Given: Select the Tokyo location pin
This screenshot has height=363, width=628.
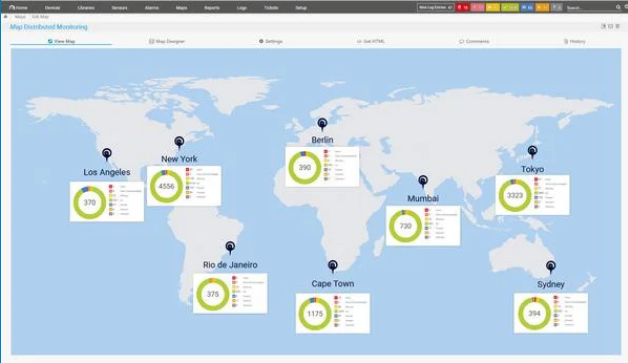Looking at the screenshot, I should click(x=532, y=152).
